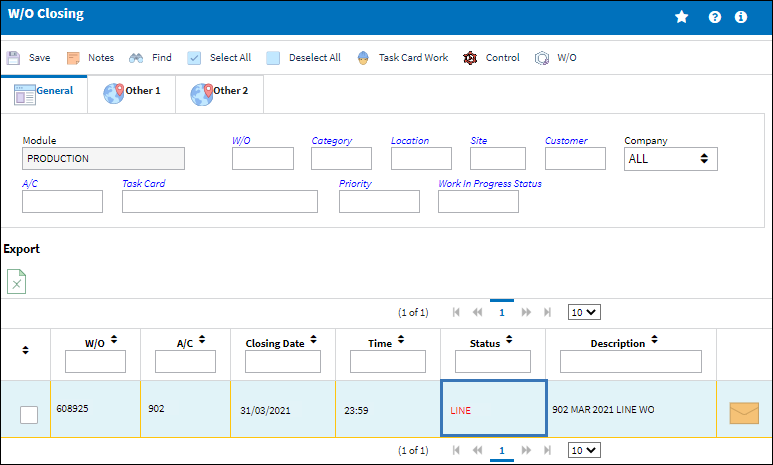Click the Priority label link
Screen dimensions: 773x465
355,183
